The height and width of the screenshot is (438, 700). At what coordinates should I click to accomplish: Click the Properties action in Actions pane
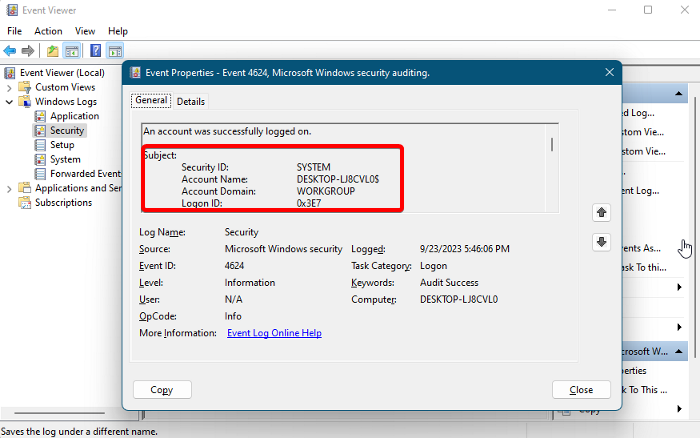pyautogui.click(x=634, y=371)
